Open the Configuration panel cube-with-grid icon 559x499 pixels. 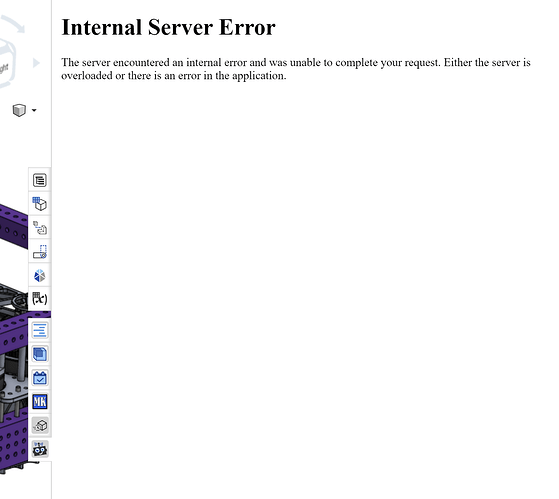40,204
